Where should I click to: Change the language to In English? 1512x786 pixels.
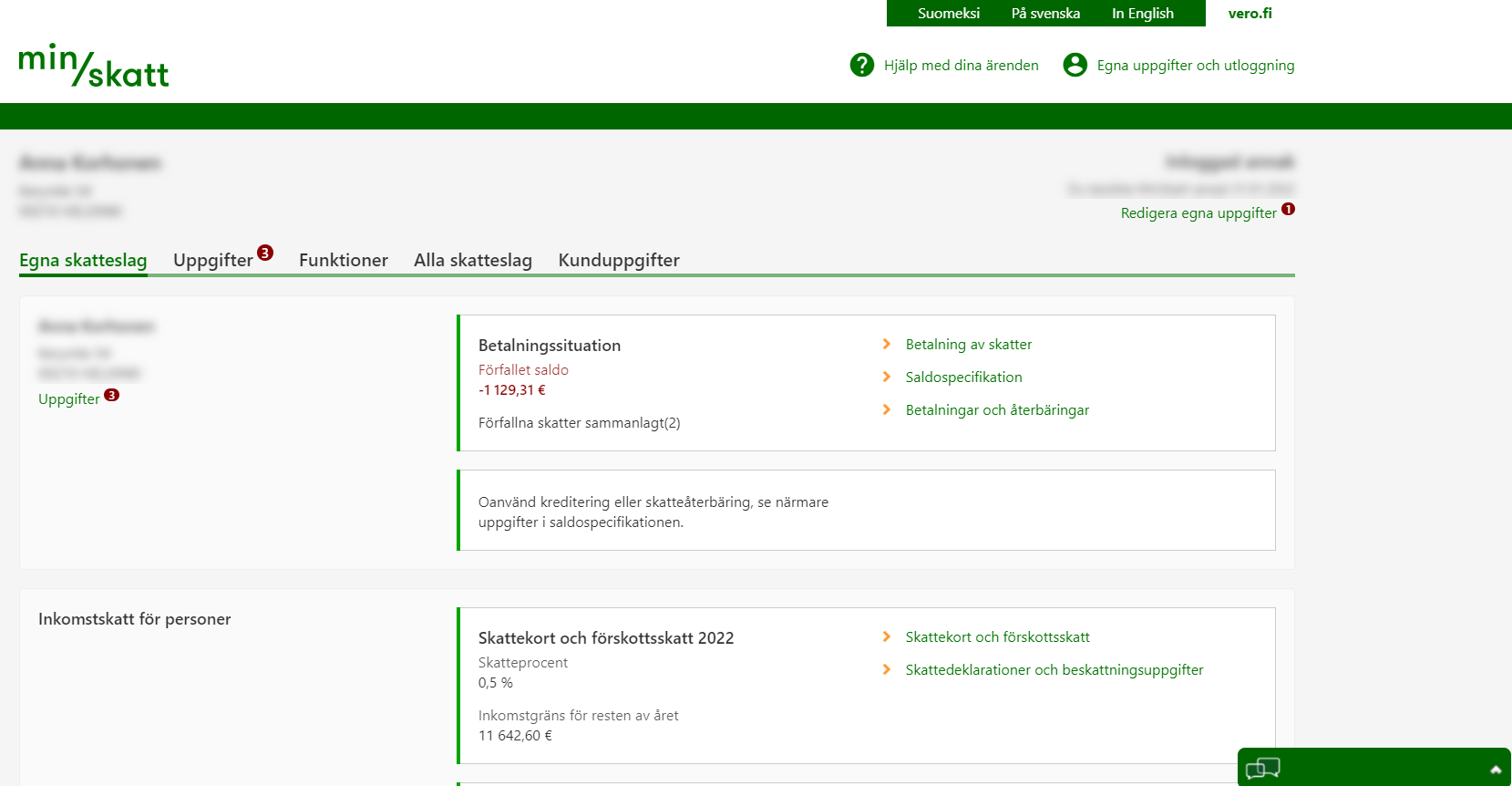[x=1142, y=14]
